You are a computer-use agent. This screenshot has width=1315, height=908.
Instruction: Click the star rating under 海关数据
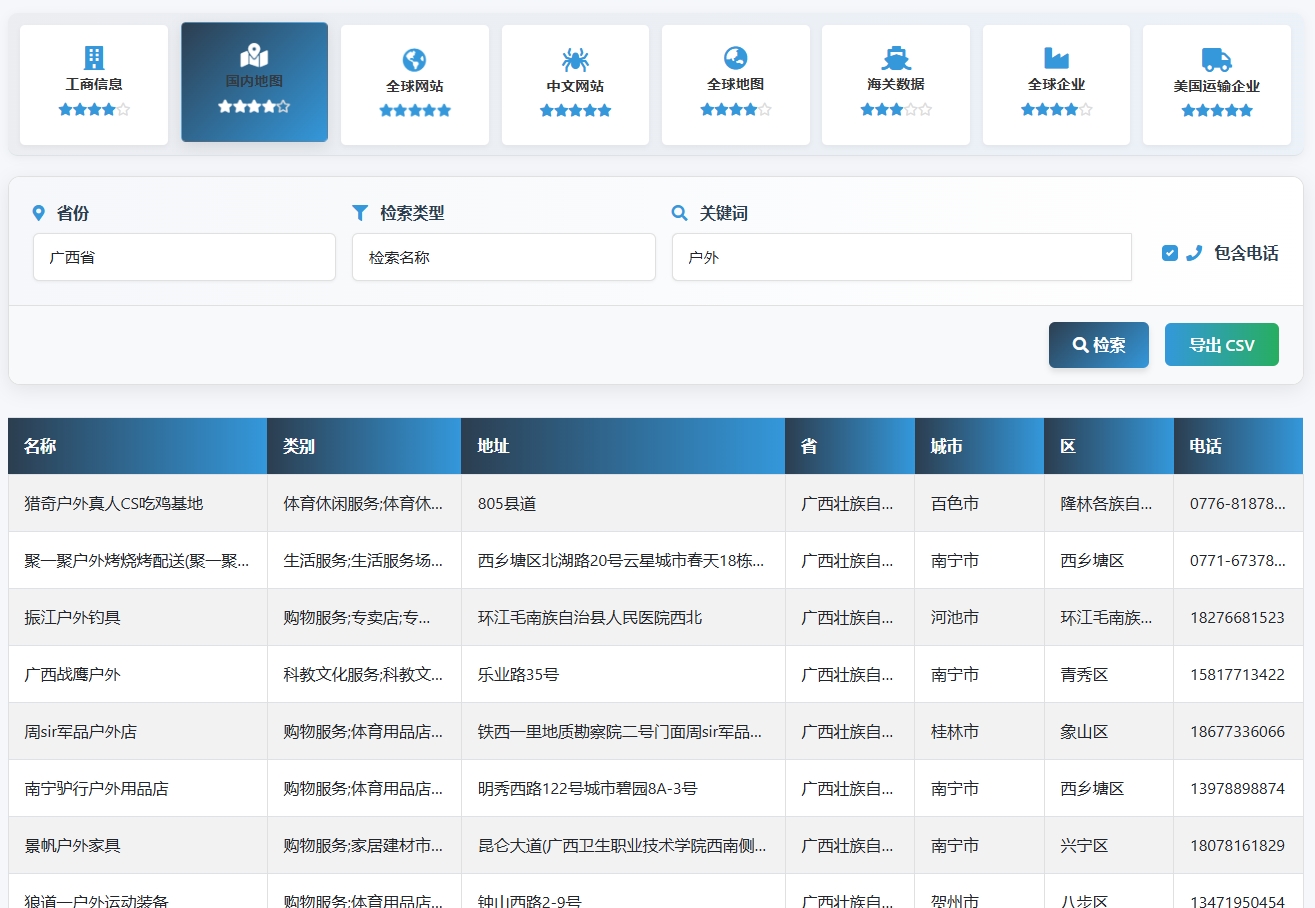896,109
